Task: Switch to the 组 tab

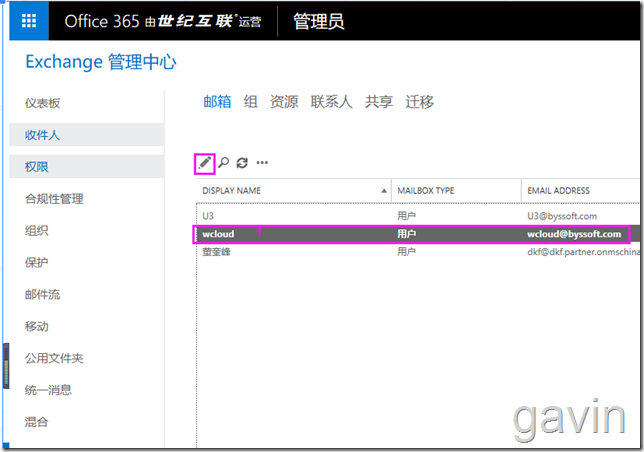Action: (x=251, y=101)
